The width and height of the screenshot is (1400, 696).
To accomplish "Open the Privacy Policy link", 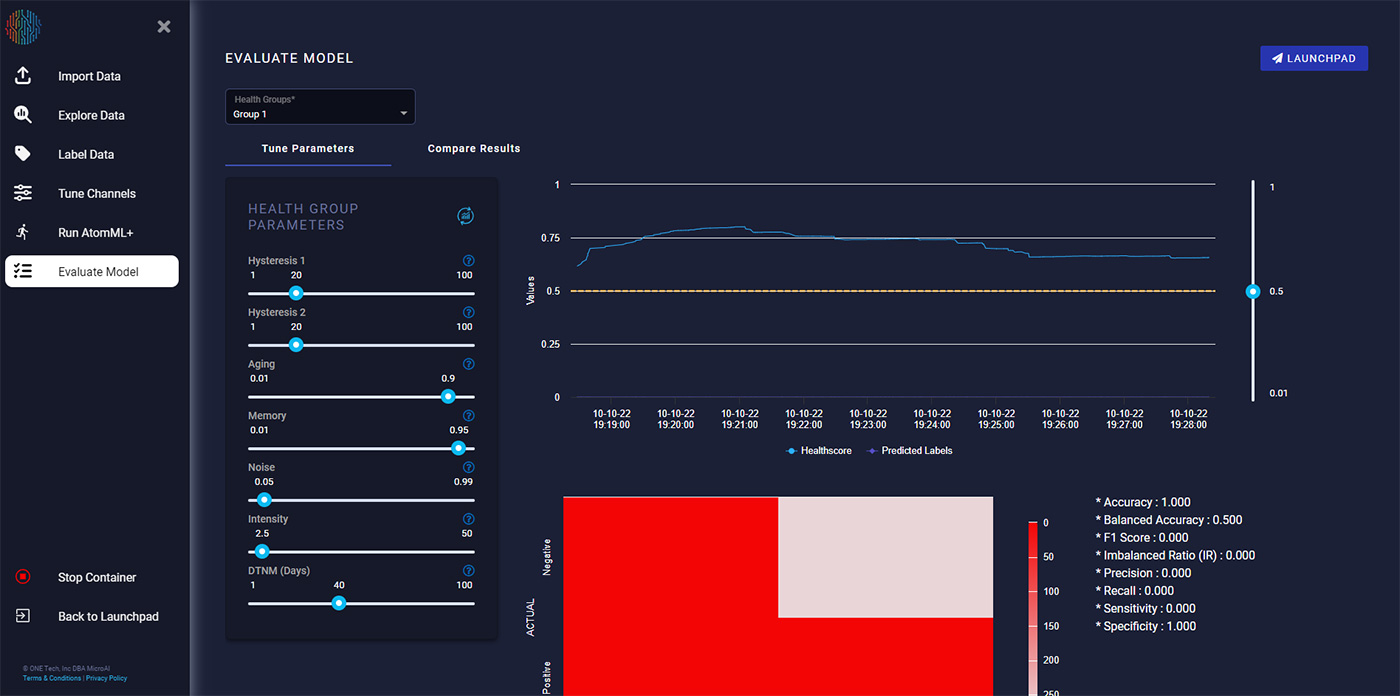I will [106, 678].
